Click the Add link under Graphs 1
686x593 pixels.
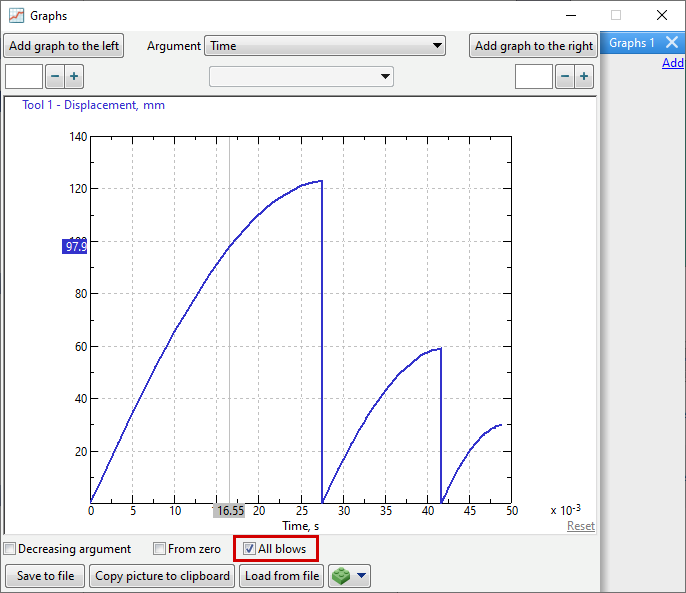673,63
